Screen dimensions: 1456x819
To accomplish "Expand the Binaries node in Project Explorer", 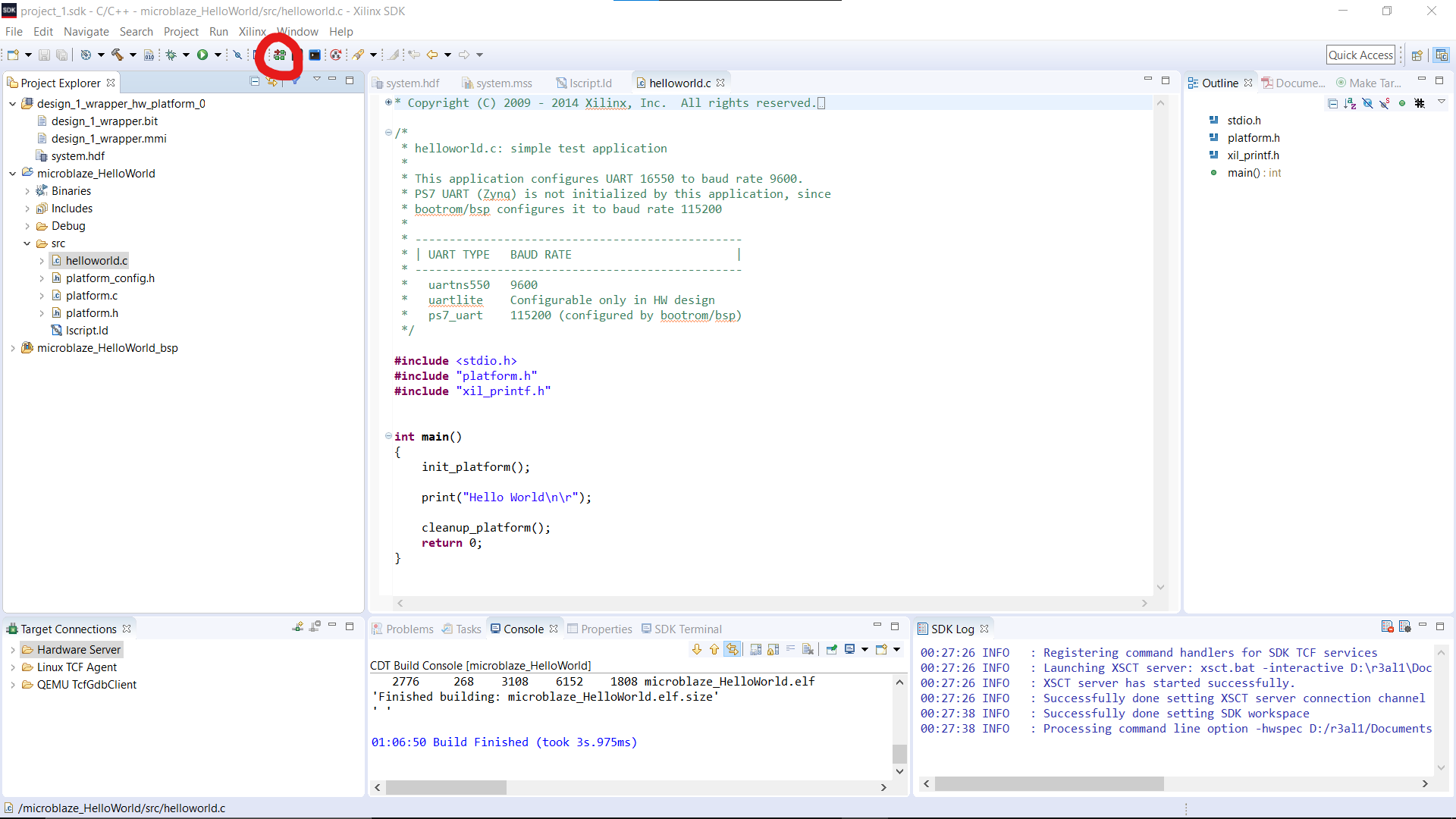I will click(x=28, y=190).
